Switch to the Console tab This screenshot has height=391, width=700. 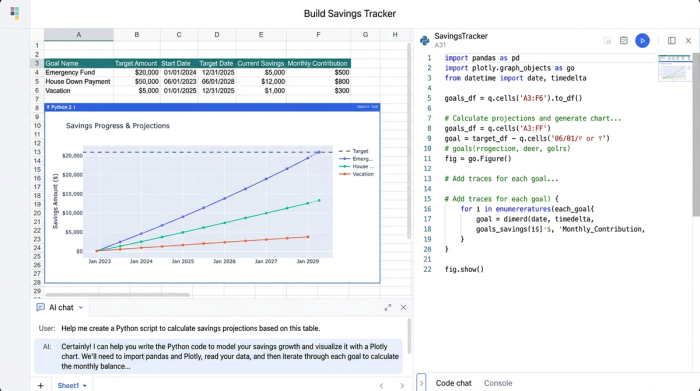click(x=498, y=383)
